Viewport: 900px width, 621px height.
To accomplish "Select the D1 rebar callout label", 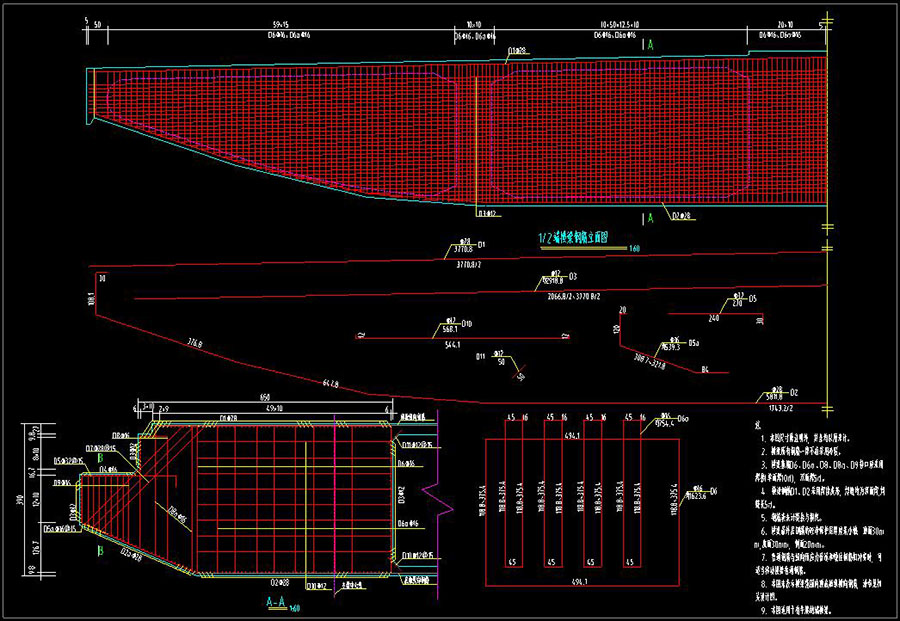I will (x=480, y=244).
